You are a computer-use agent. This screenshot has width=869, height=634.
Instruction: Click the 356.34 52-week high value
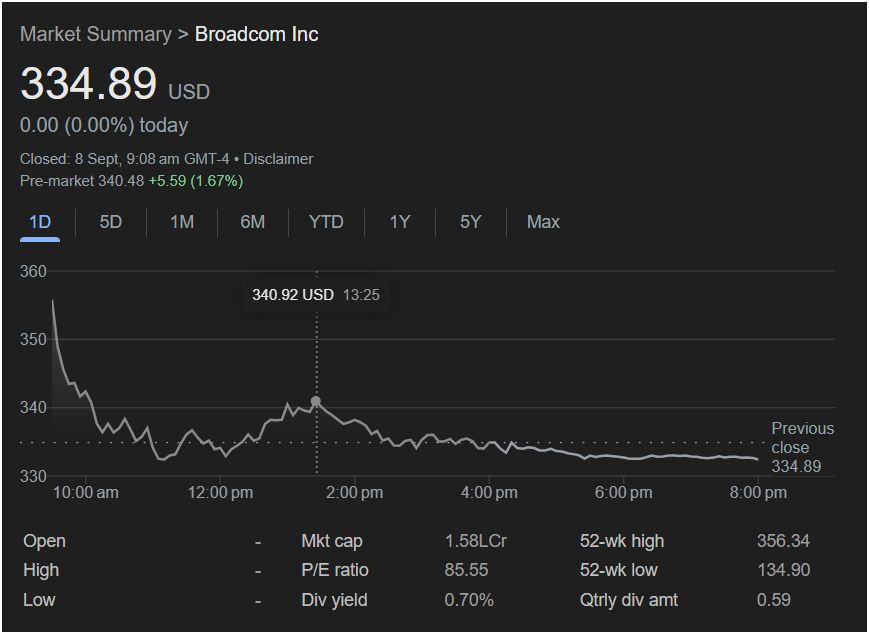(x=784, y=541)
